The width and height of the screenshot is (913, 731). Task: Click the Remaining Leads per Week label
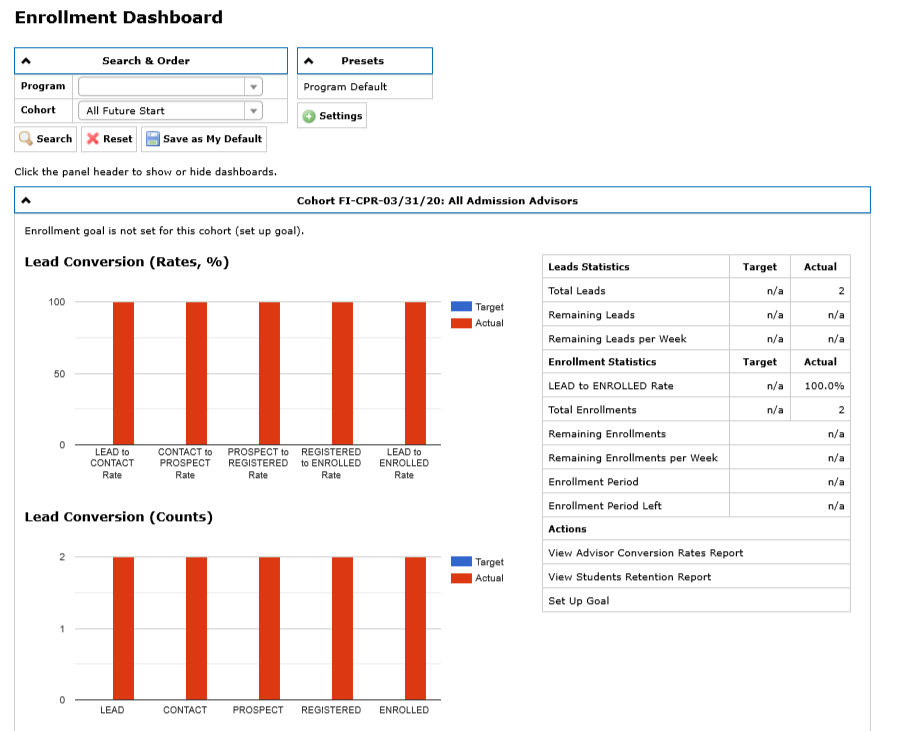click(617, 338)
